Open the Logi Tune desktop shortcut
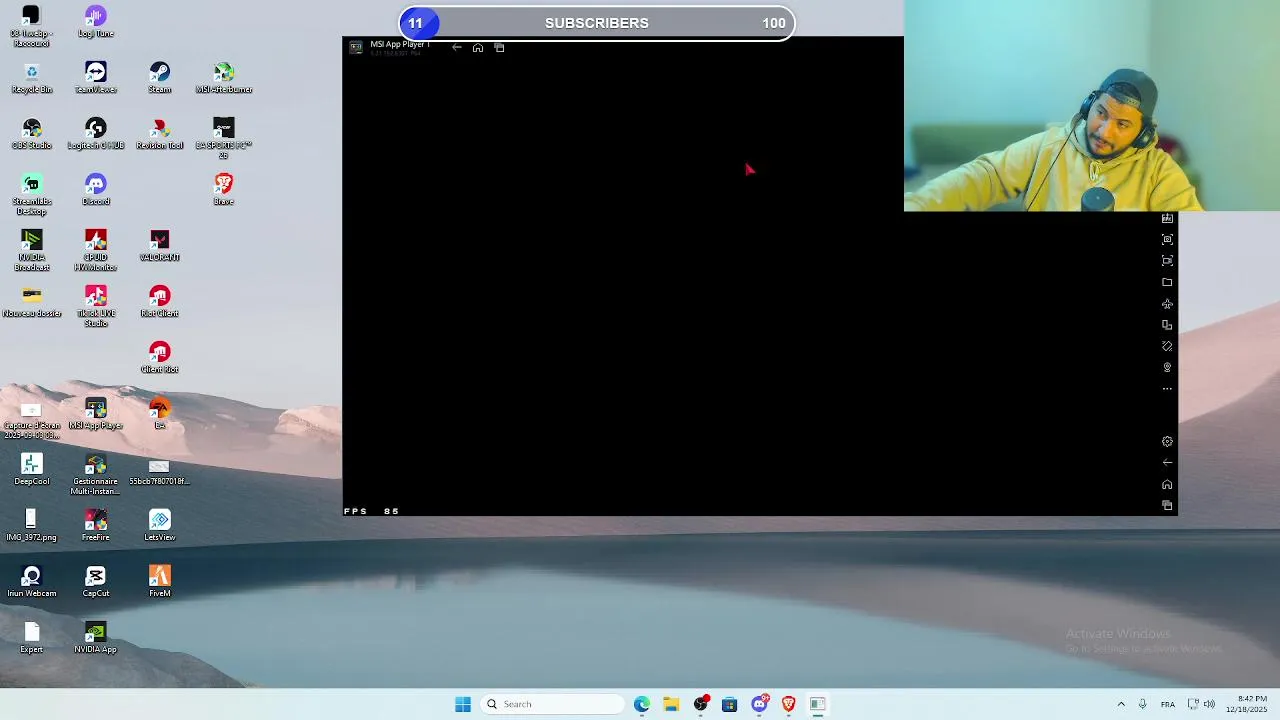Screen dimensions: 1280x720 (x=96, y=22)
